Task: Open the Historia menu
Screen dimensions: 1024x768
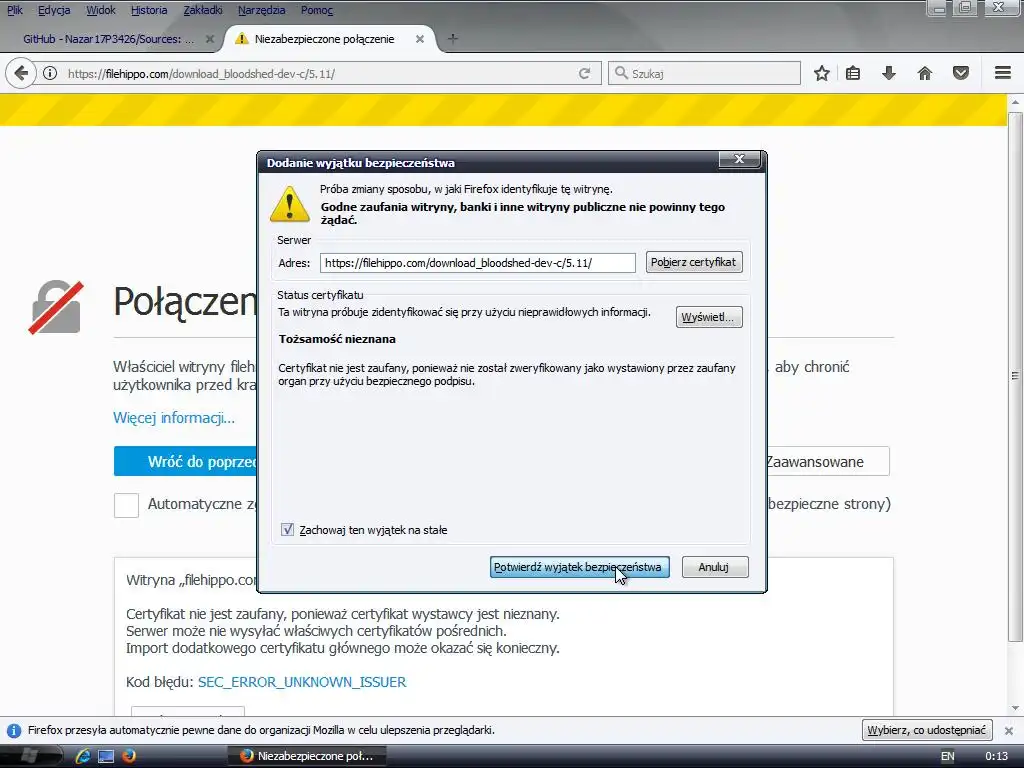Action: (149, 10)
